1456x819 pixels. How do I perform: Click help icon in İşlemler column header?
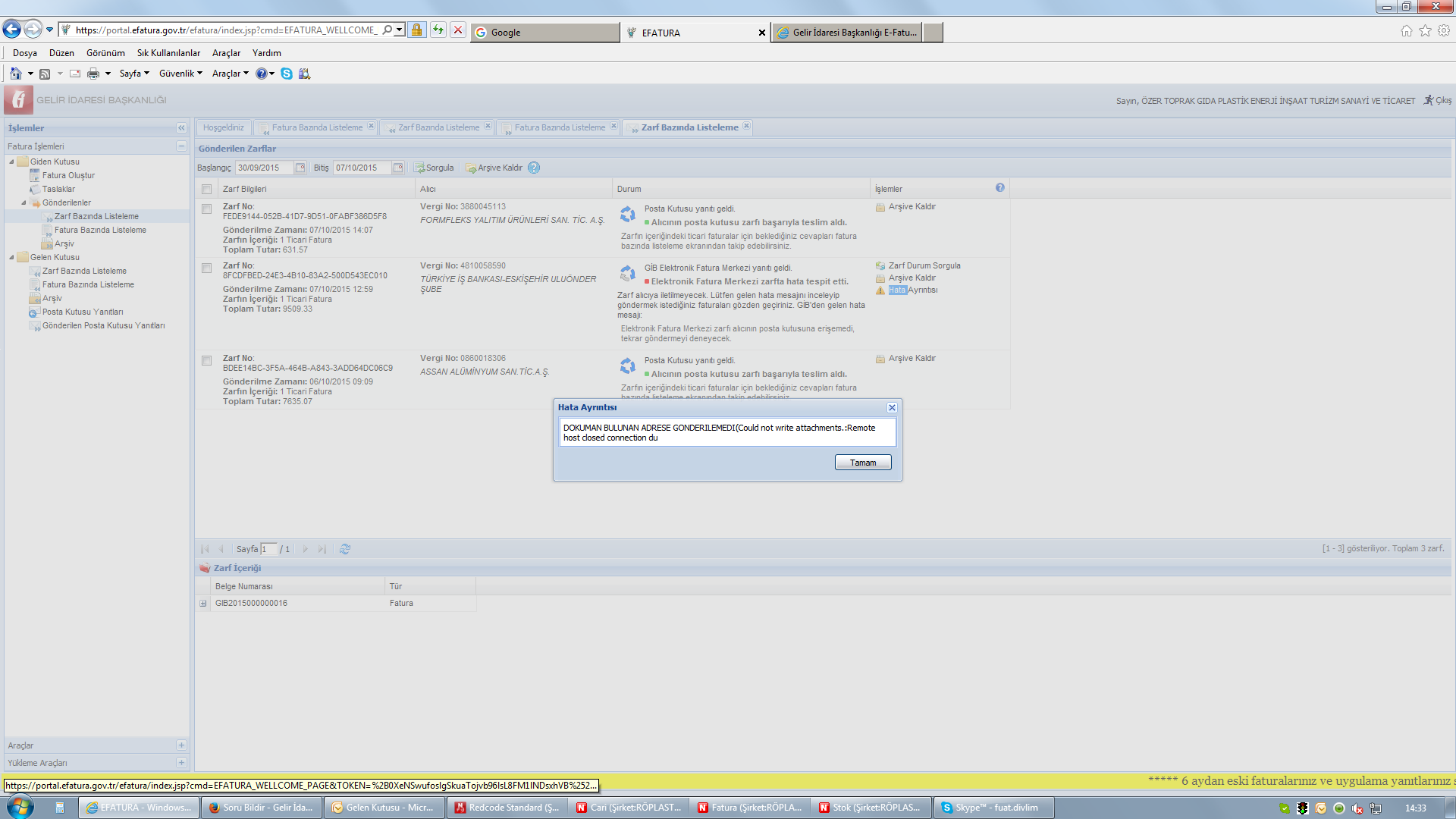pyautogui.click(x=999, y=188)
